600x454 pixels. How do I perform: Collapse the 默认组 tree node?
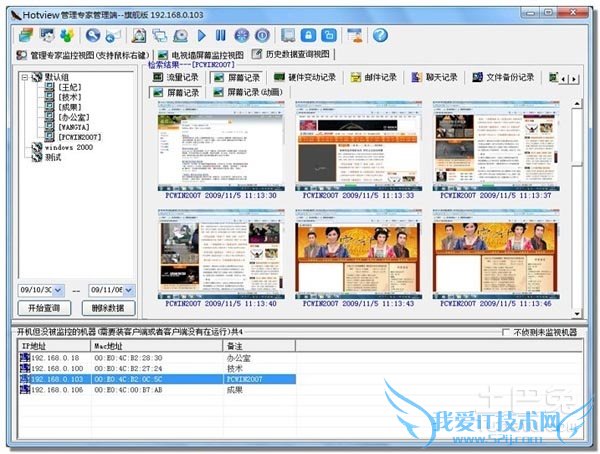pyautogui.click(x=24, y=77)
